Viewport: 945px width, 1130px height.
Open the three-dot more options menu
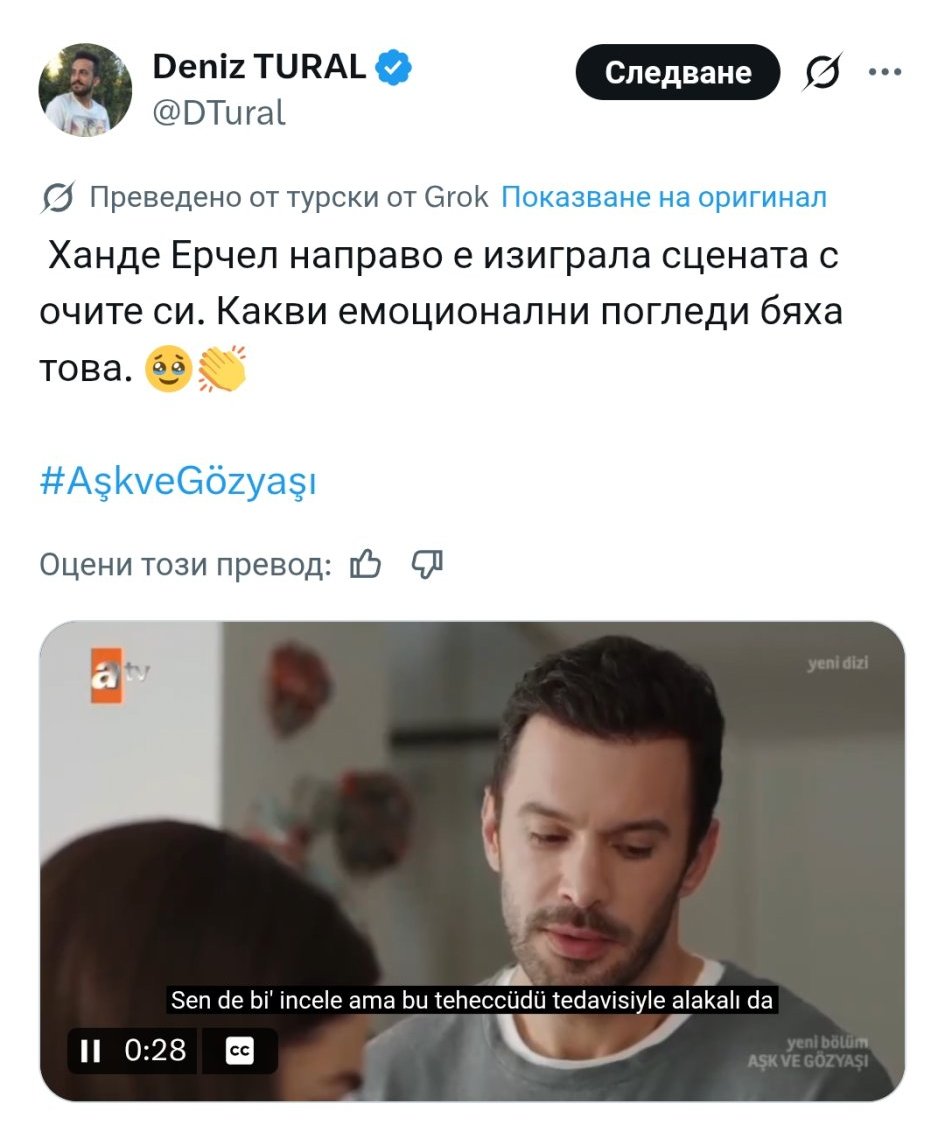tap(884, 72)
